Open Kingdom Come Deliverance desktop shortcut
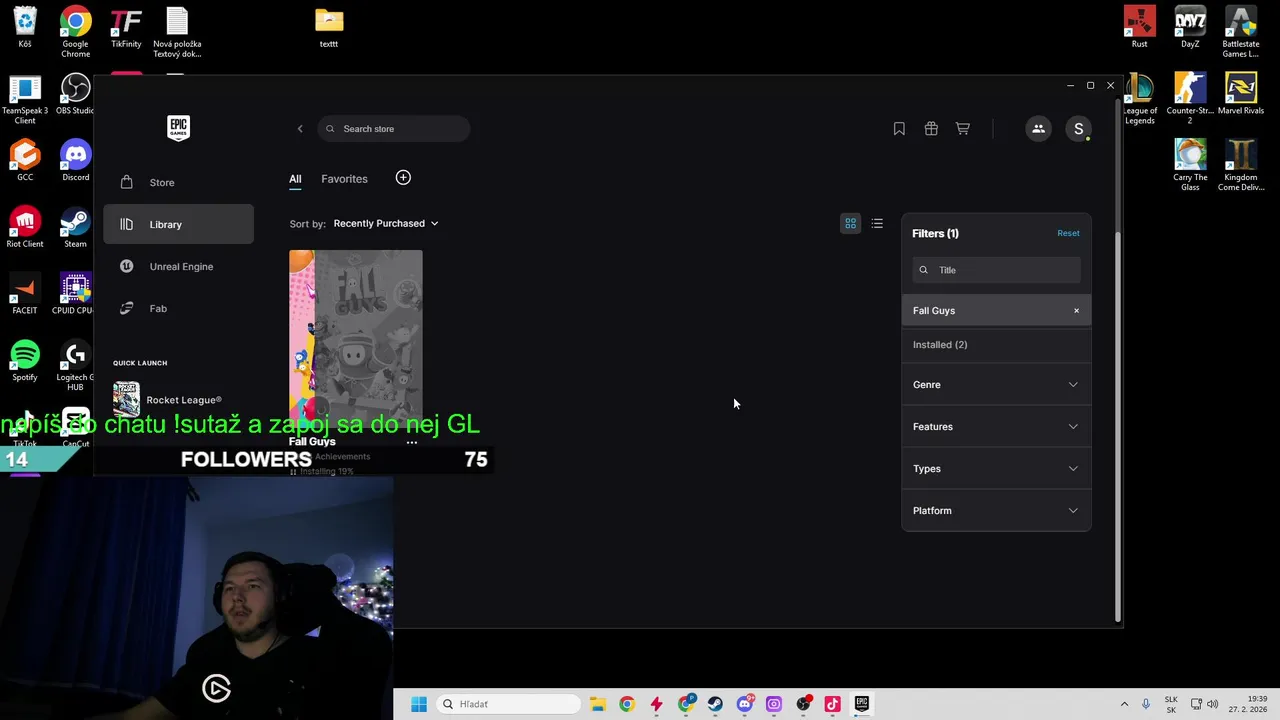Screen dimensions: 1280x720 click(1240, 166)
